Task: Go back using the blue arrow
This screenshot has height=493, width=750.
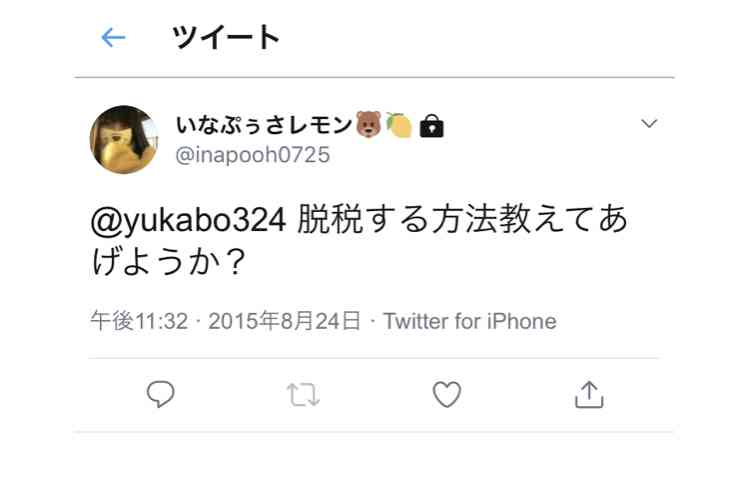Action: 113,38
